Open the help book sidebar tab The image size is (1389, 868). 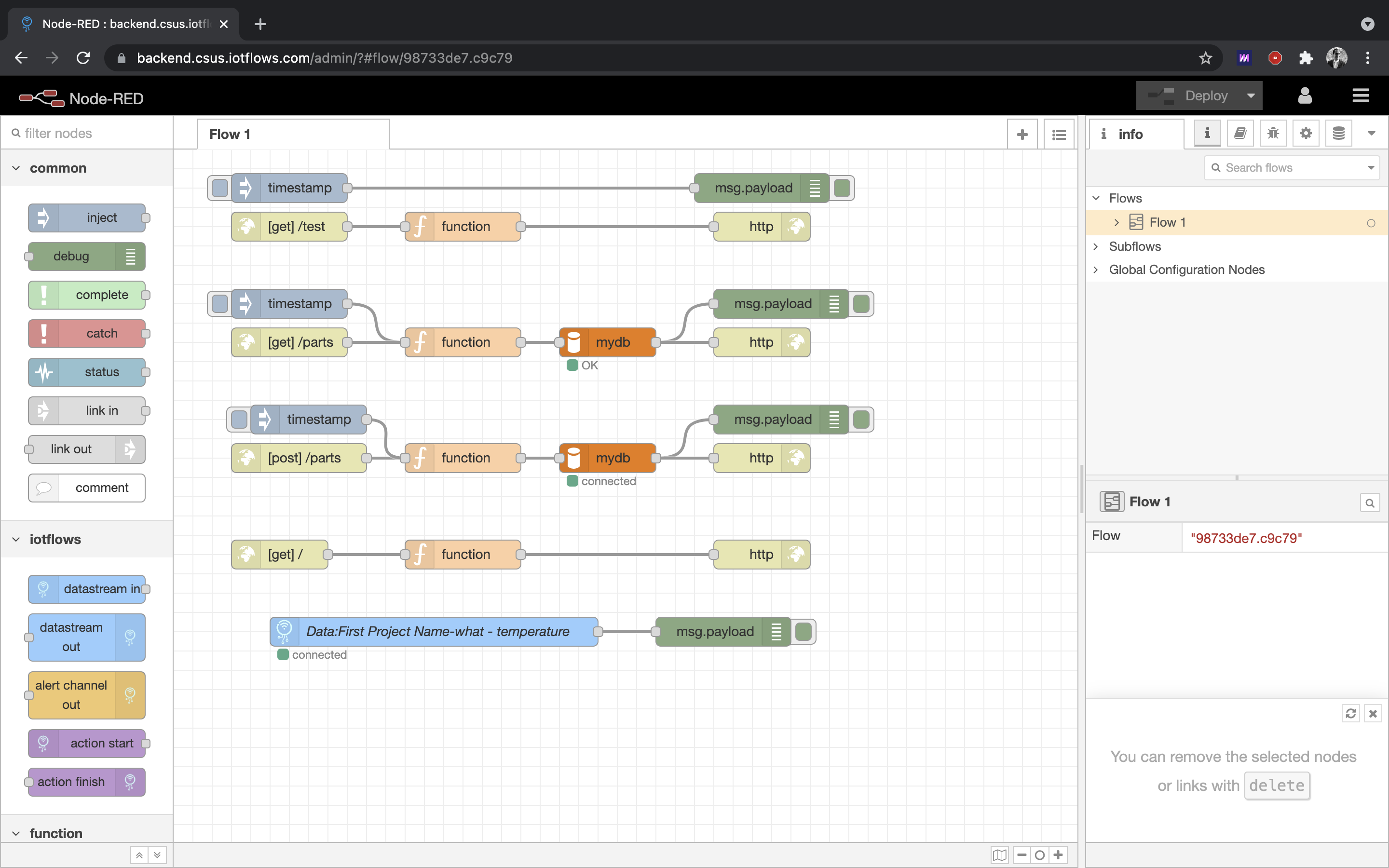tap(1240, 134)
